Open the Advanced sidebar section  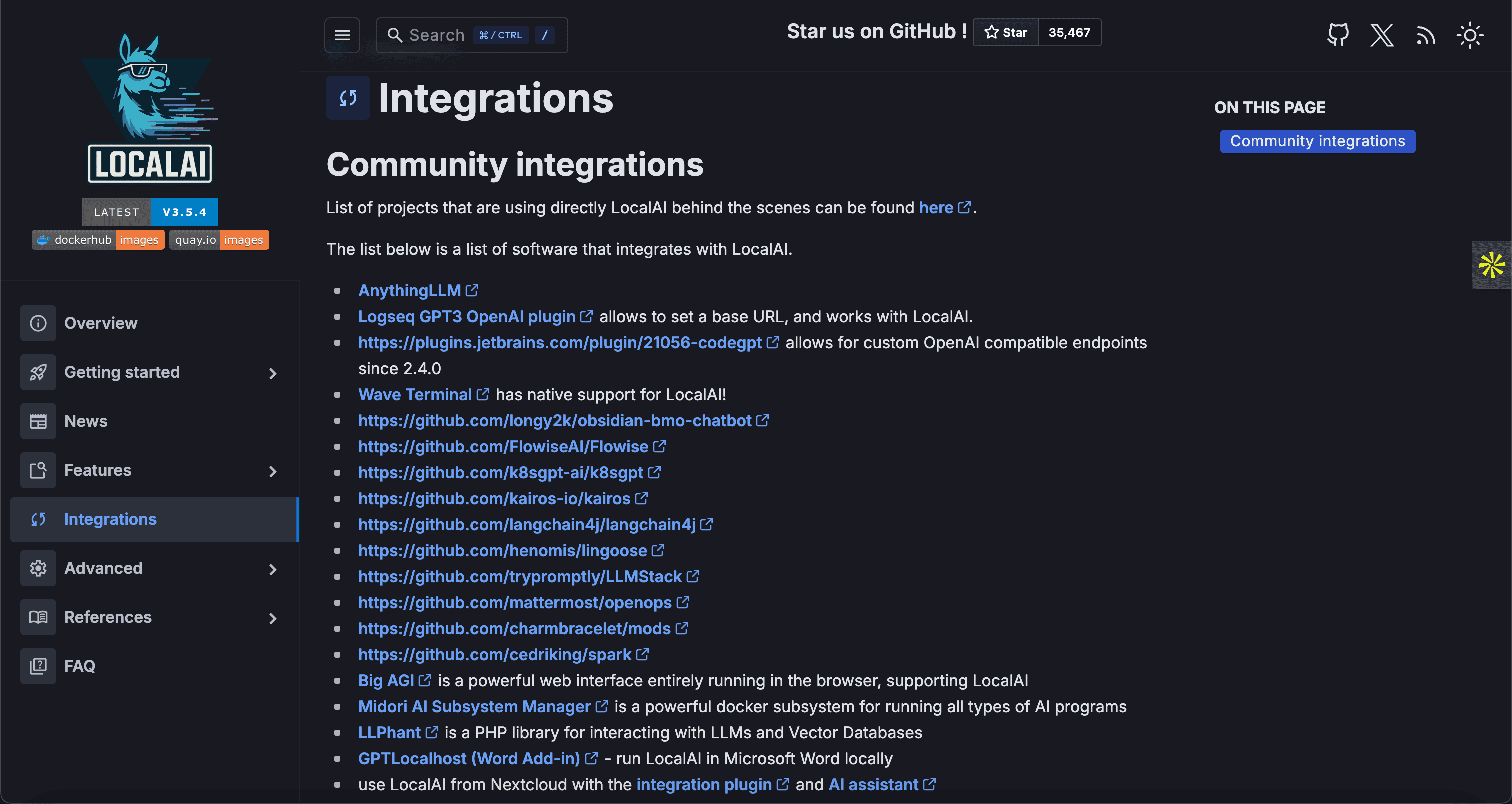click(155, 568)
